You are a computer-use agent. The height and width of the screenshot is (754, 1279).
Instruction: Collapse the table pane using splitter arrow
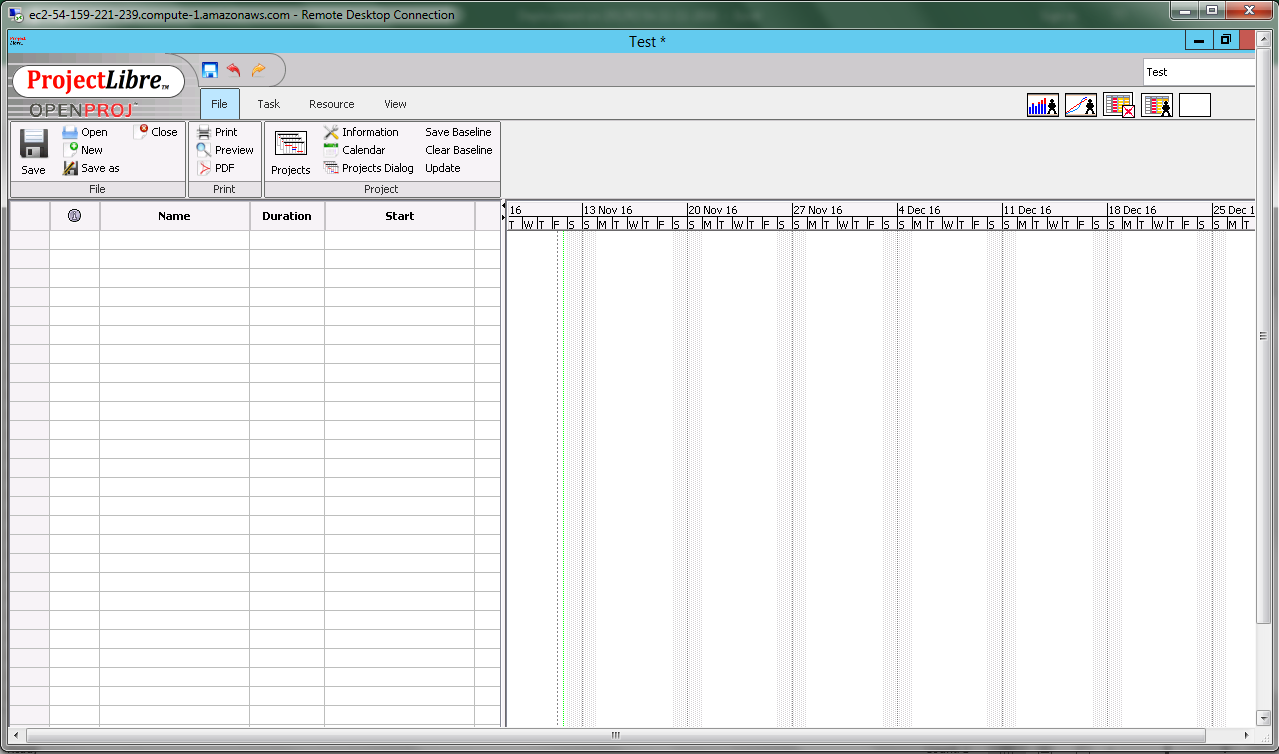pos(503,205)
